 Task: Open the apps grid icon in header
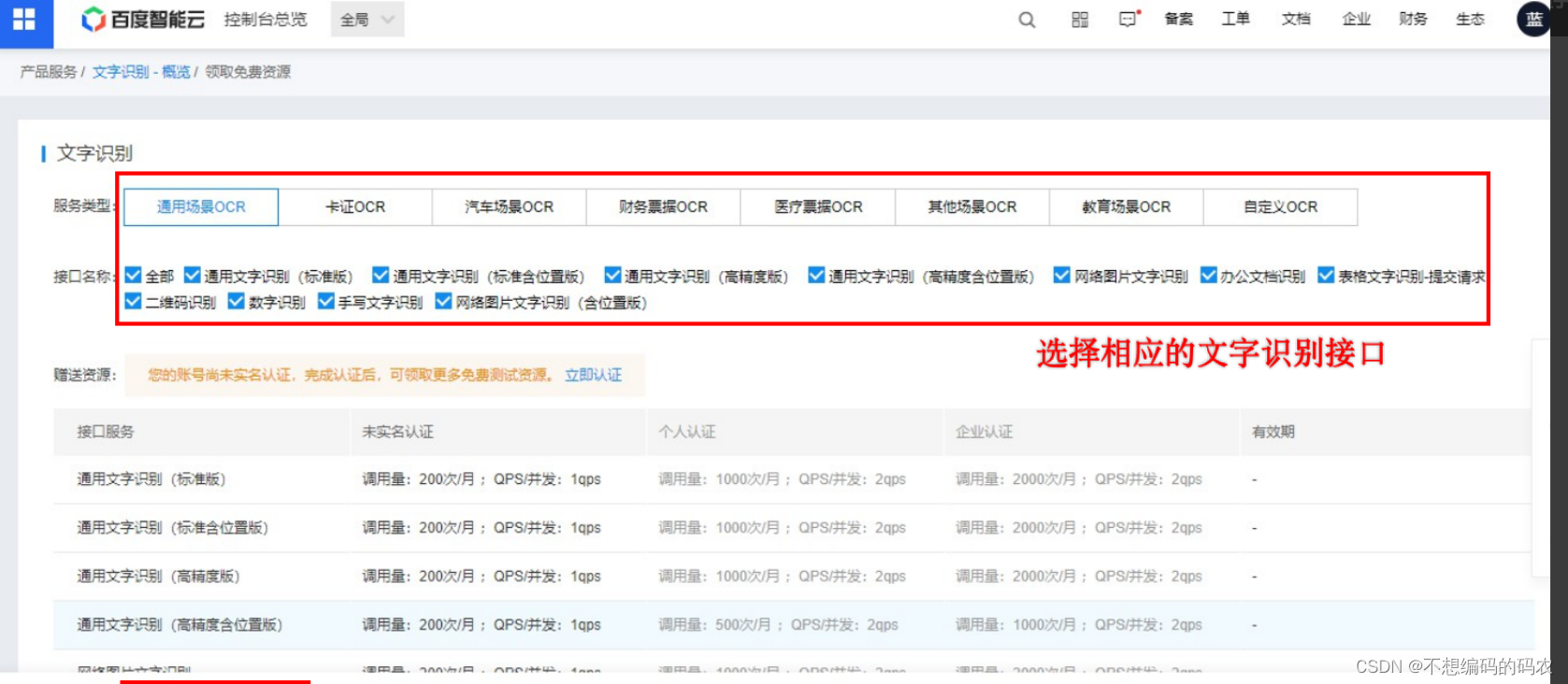coord(1080,20)
